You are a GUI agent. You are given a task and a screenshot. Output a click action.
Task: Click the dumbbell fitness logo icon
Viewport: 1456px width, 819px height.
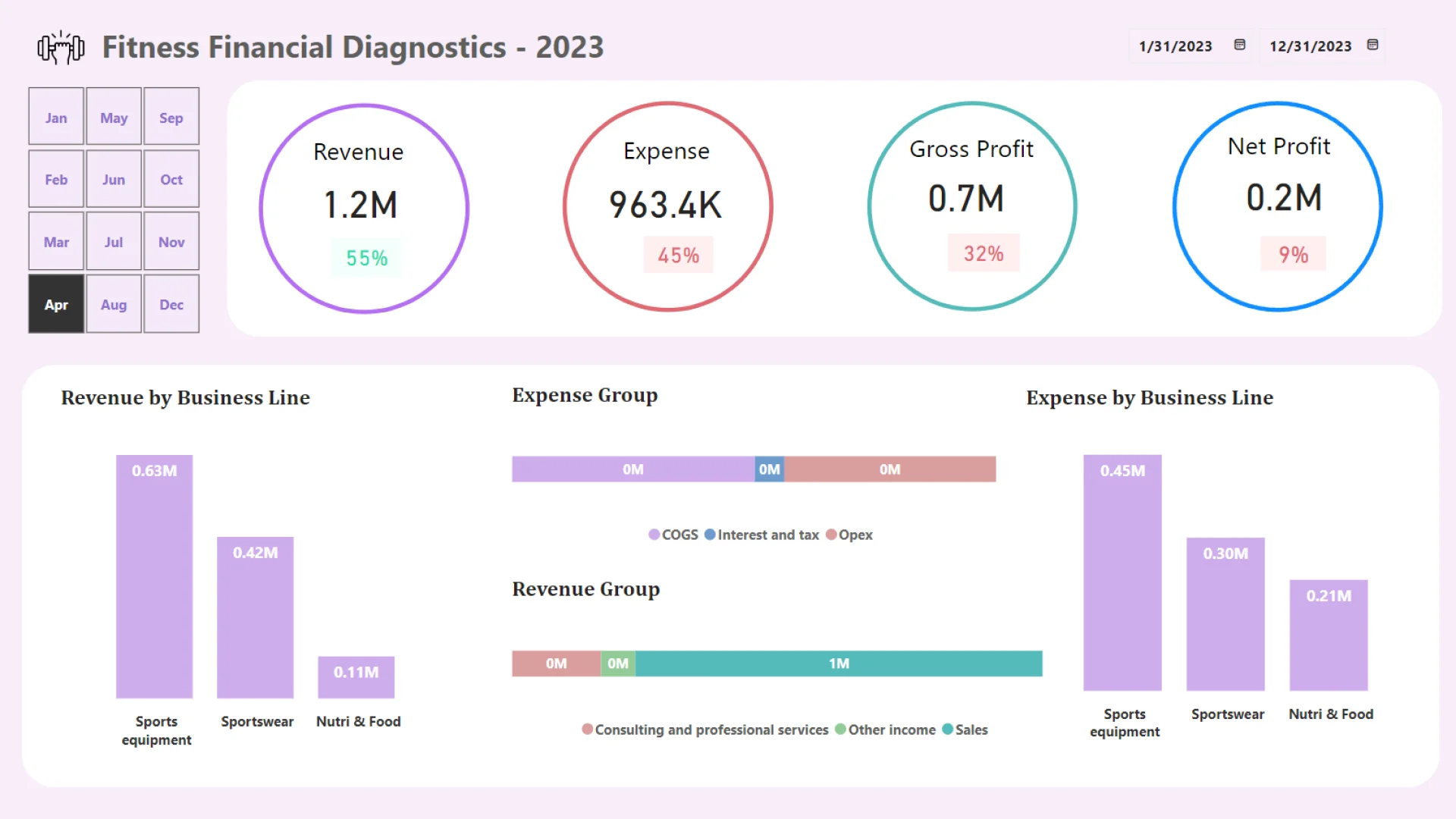[x=61, y=48]
